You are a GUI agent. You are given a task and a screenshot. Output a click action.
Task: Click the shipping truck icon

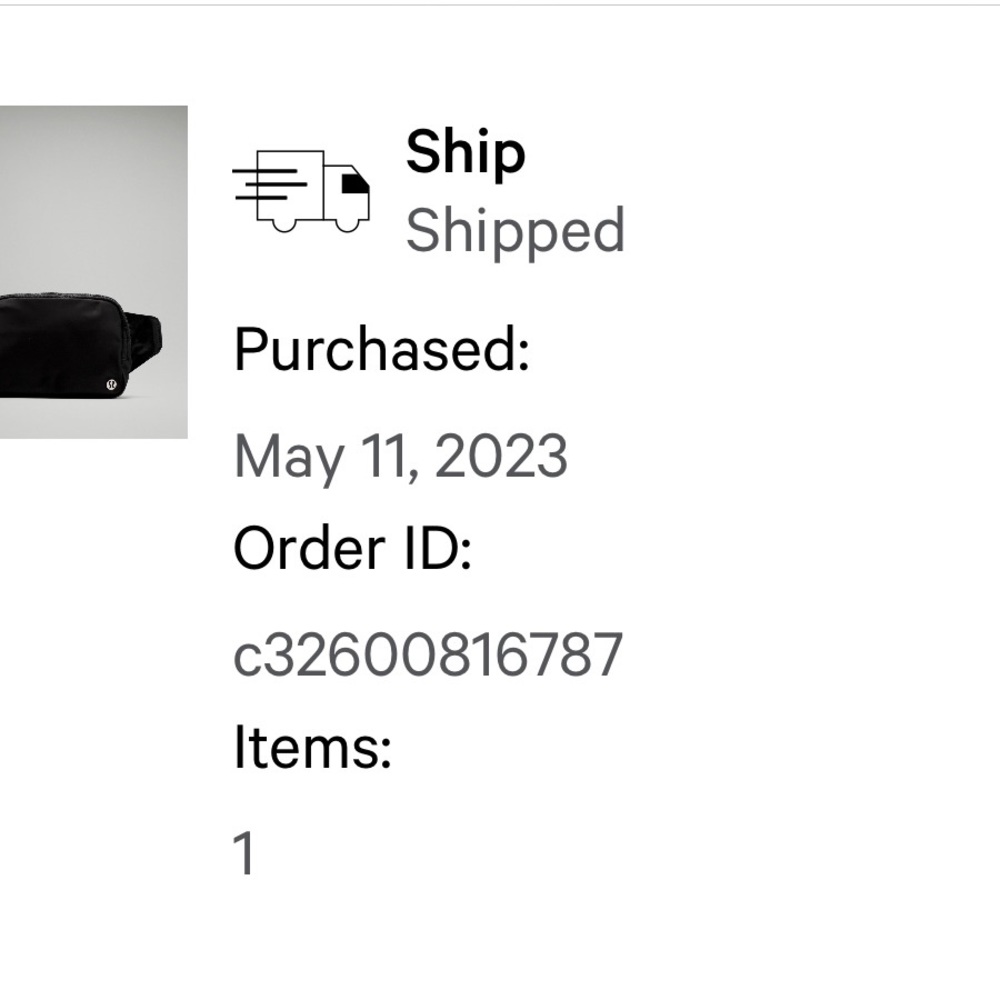302,191
